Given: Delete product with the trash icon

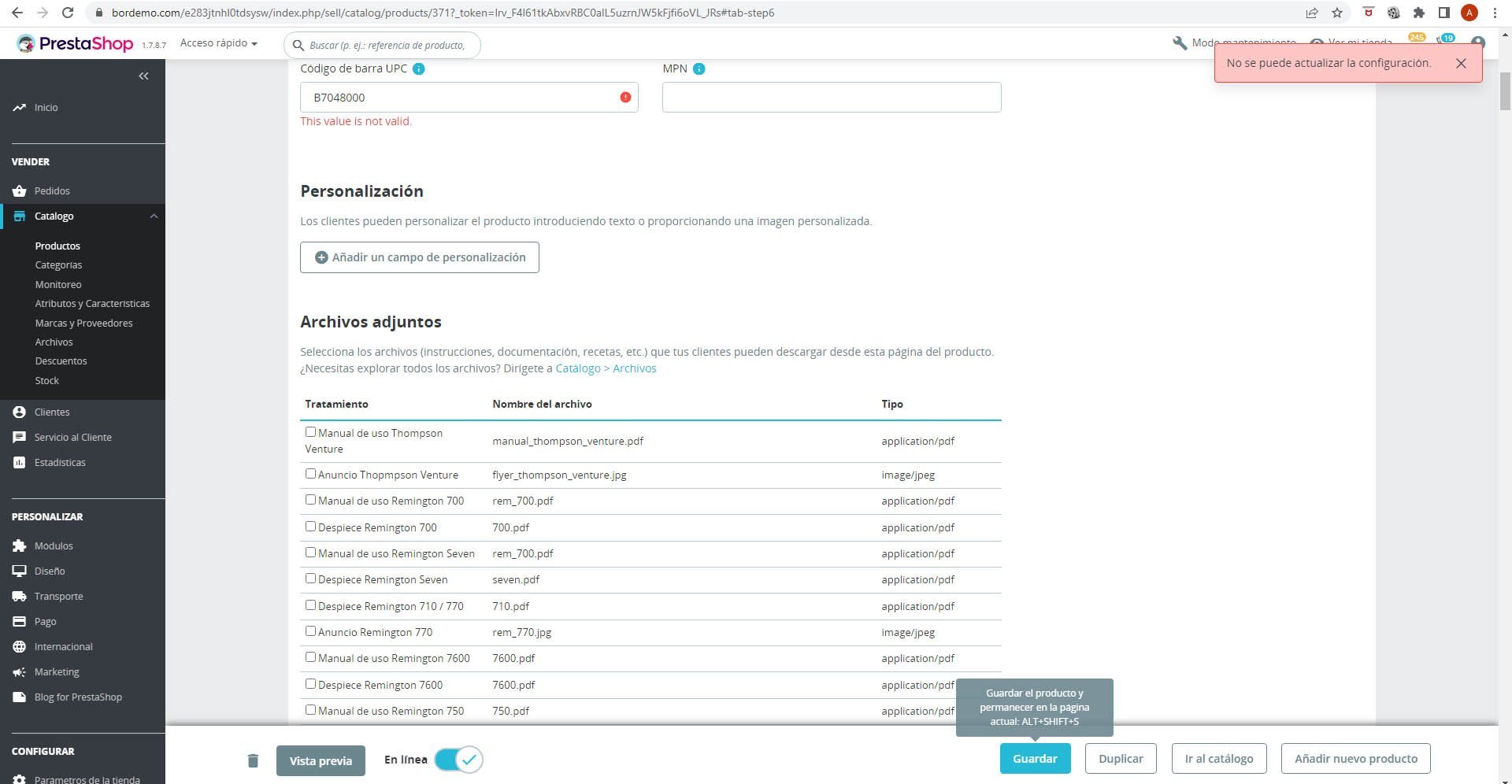Looking at the screenshot, I should [x=253, y=760].
